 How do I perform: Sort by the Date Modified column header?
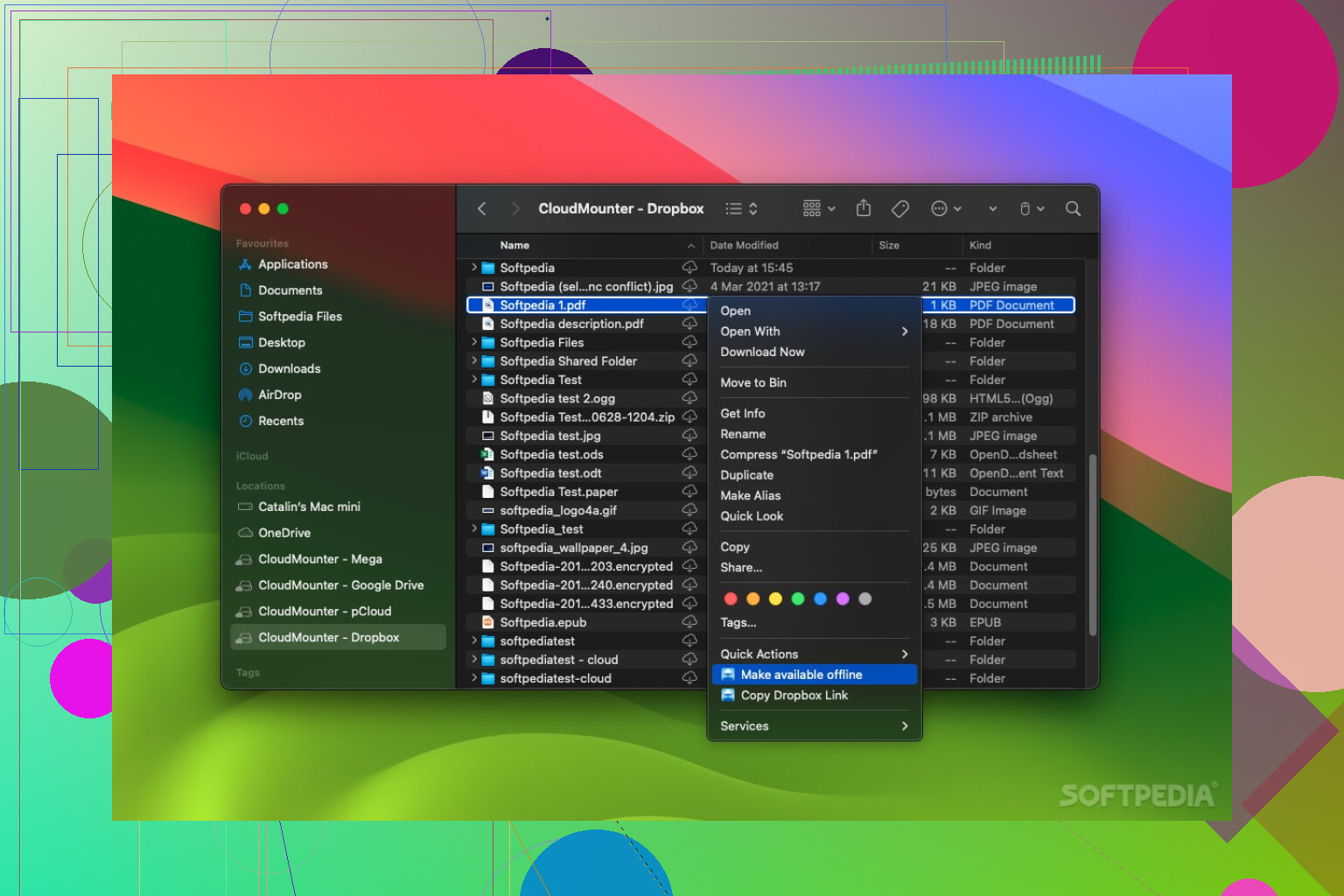coord(744,246)
